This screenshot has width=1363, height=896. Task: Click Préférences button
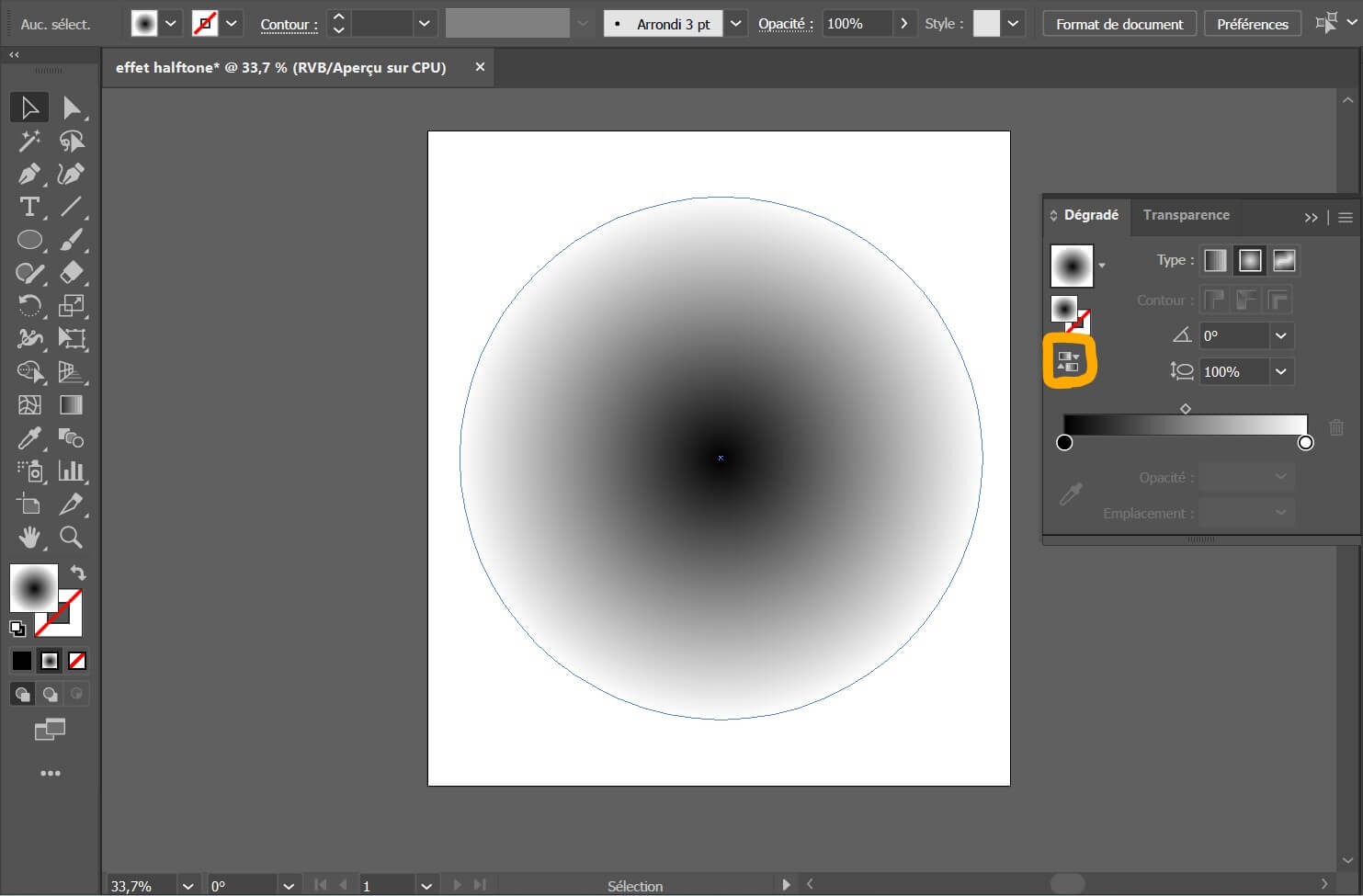[1253, 24]
